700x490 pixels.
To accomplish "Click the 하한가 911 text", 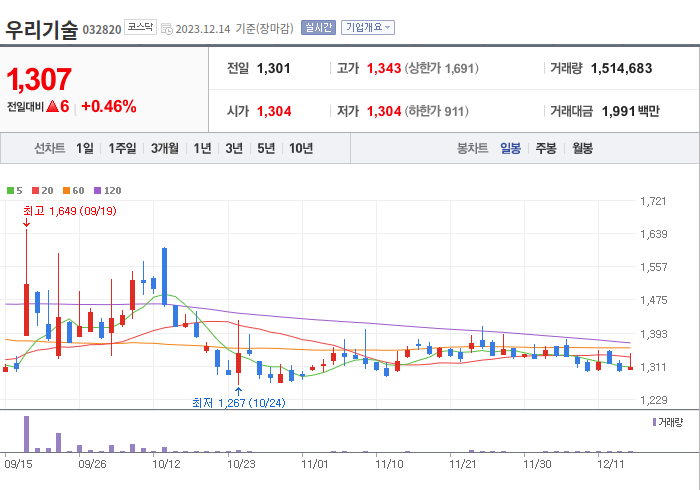I will pyautogui.click(x=437, y=111).
